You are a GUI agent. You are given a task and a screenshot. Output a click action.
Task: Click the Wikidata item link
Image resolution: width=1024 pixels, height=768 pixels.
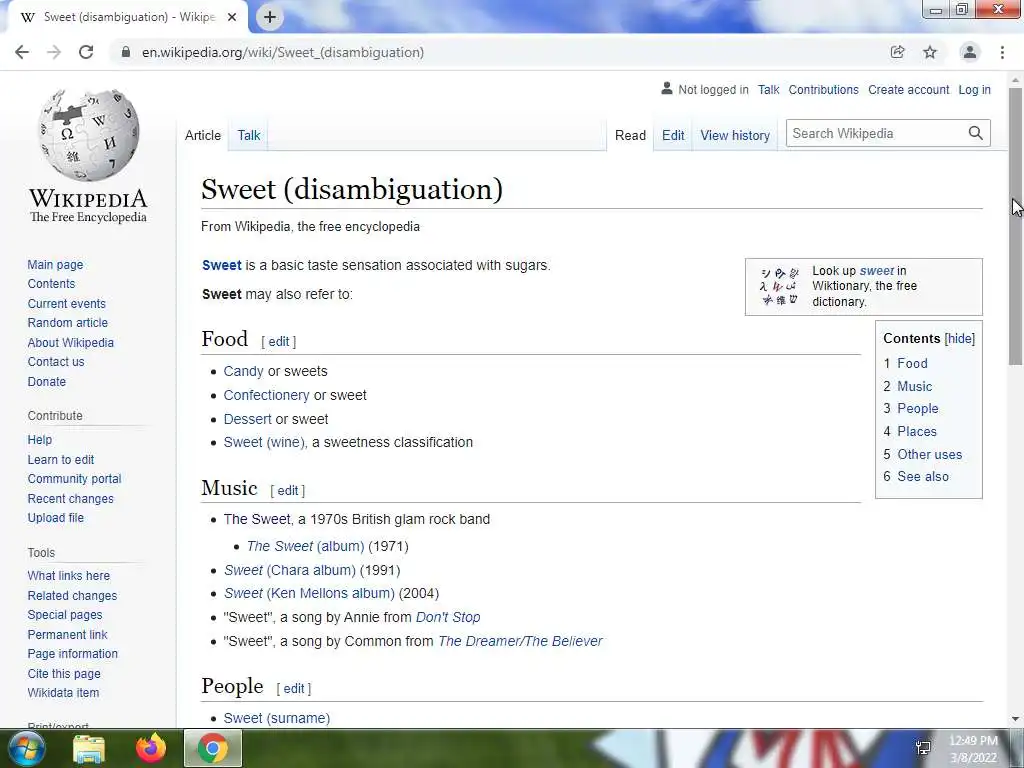63,693
